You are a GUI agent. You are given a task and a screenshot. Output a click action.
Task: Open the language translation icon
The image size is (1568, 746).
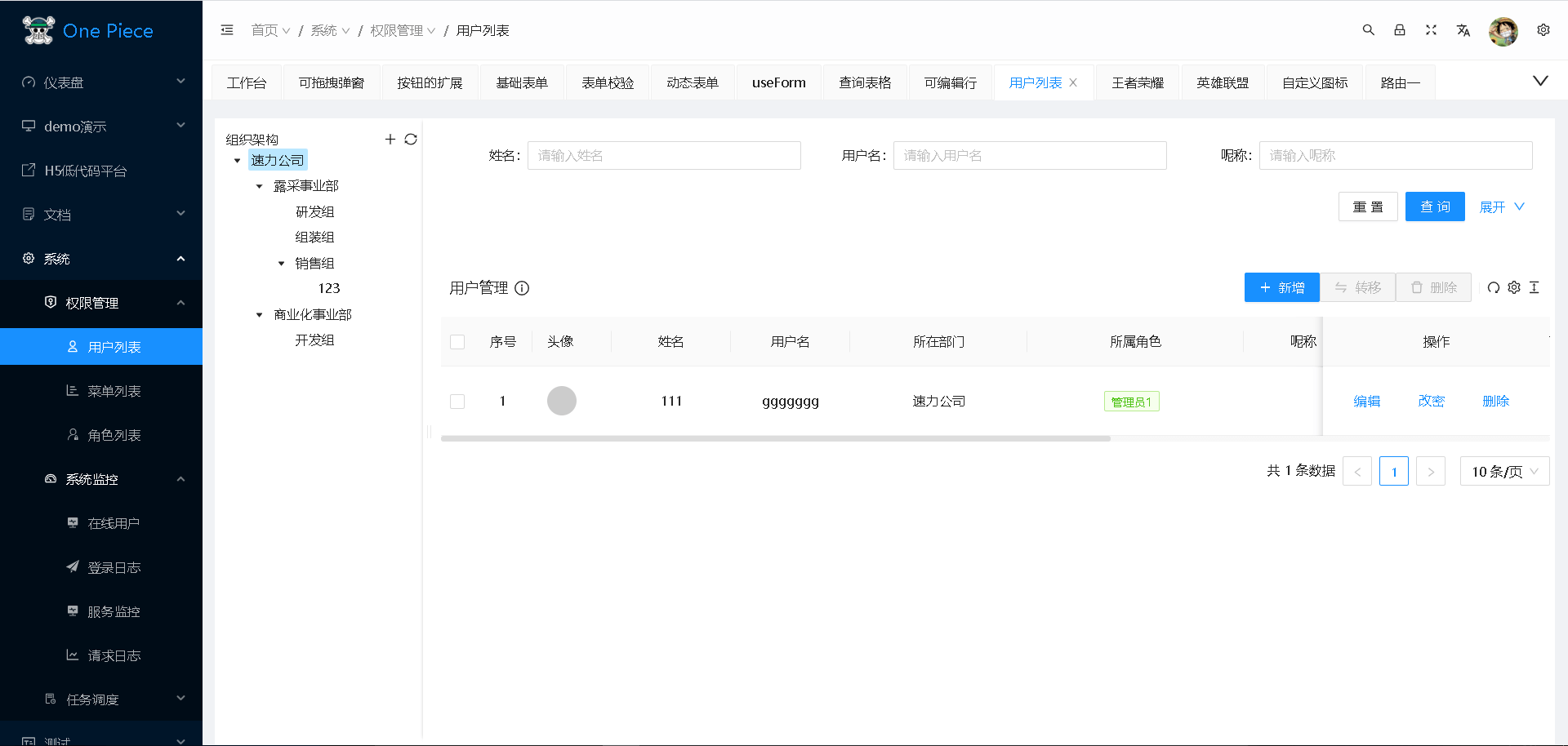pos(1463,30)
